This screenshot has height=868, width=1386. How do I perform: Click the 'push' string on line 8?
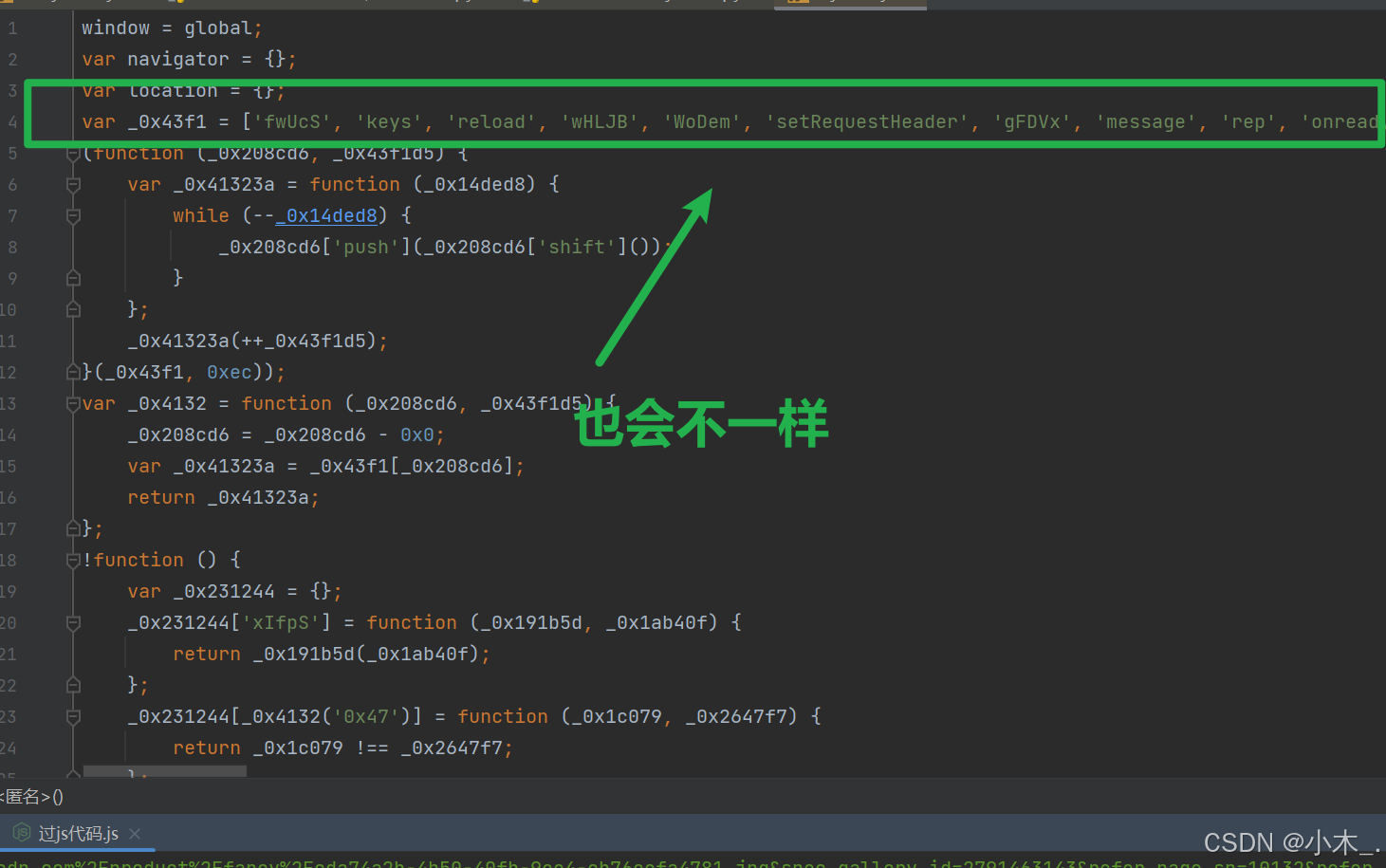[366, 248]
